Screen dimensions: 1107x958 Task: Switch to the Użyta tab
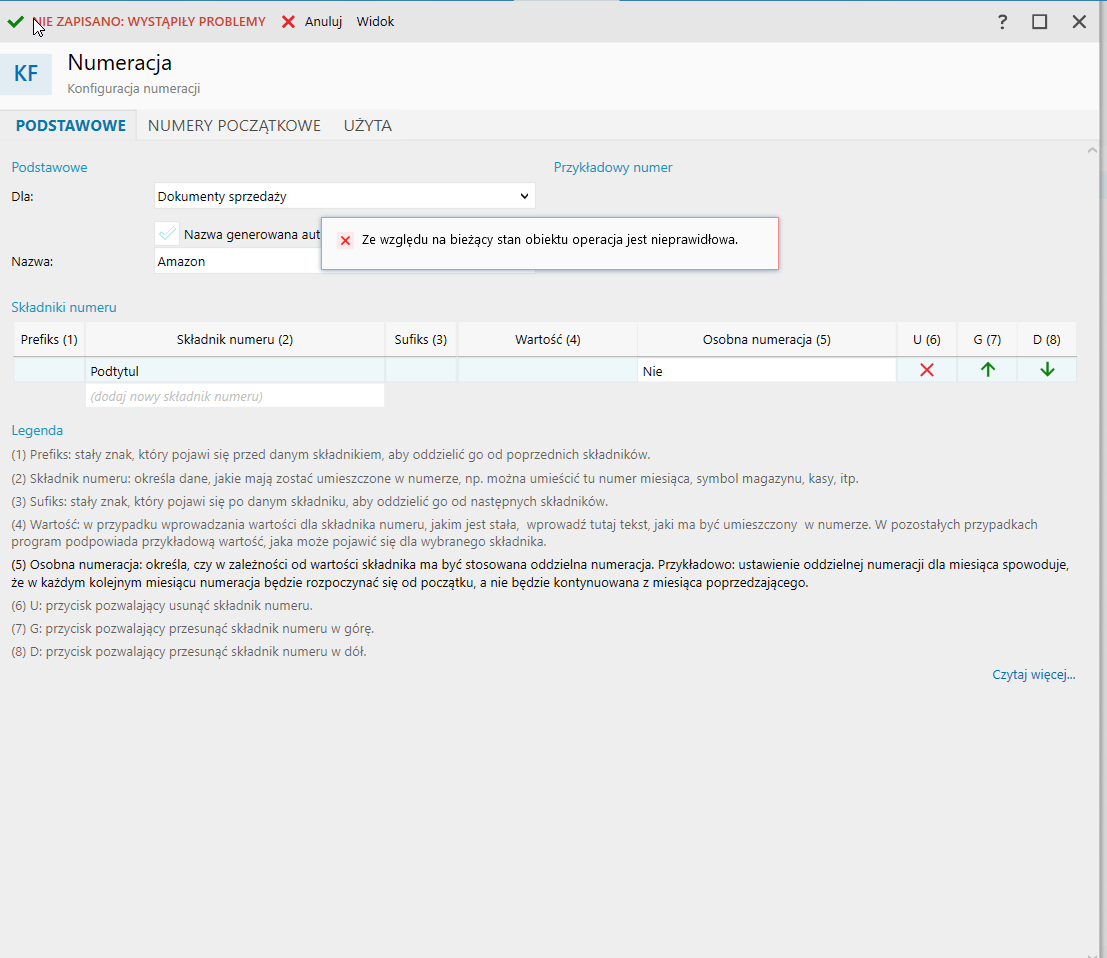367,126
